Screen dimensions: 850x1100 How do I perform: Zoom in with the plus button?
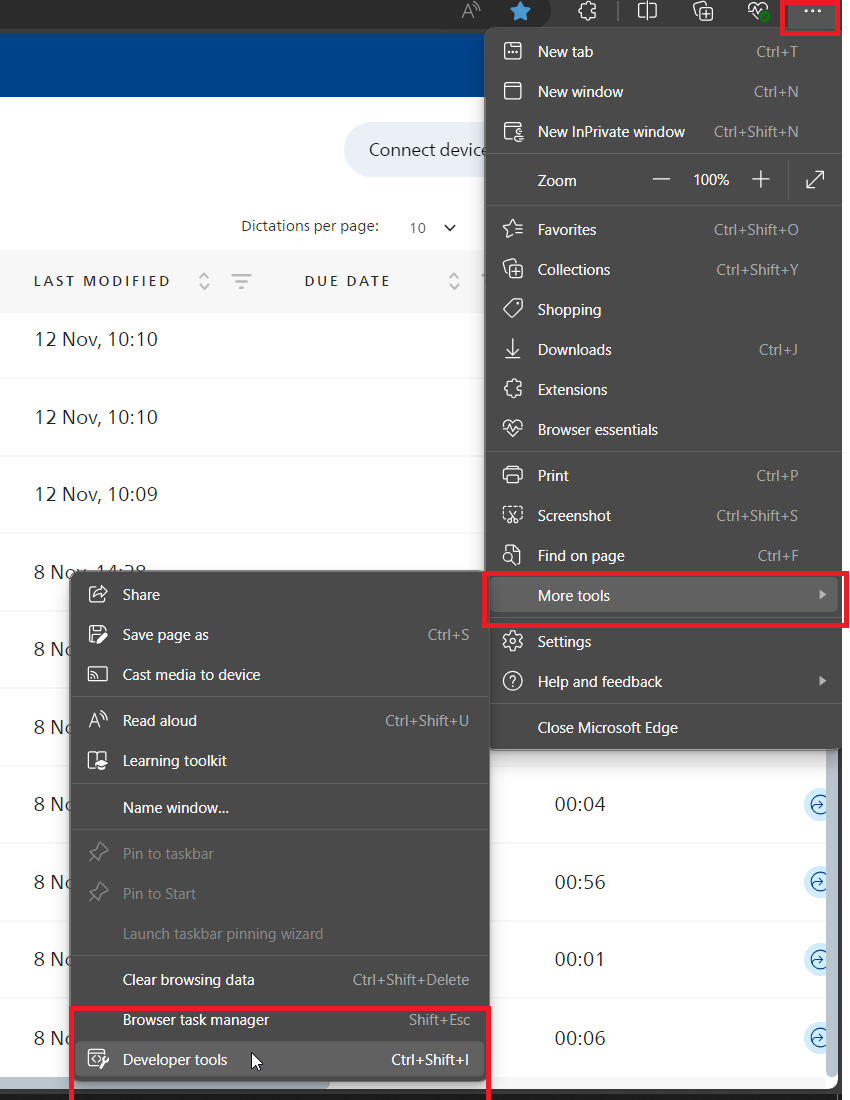point(760,180)
